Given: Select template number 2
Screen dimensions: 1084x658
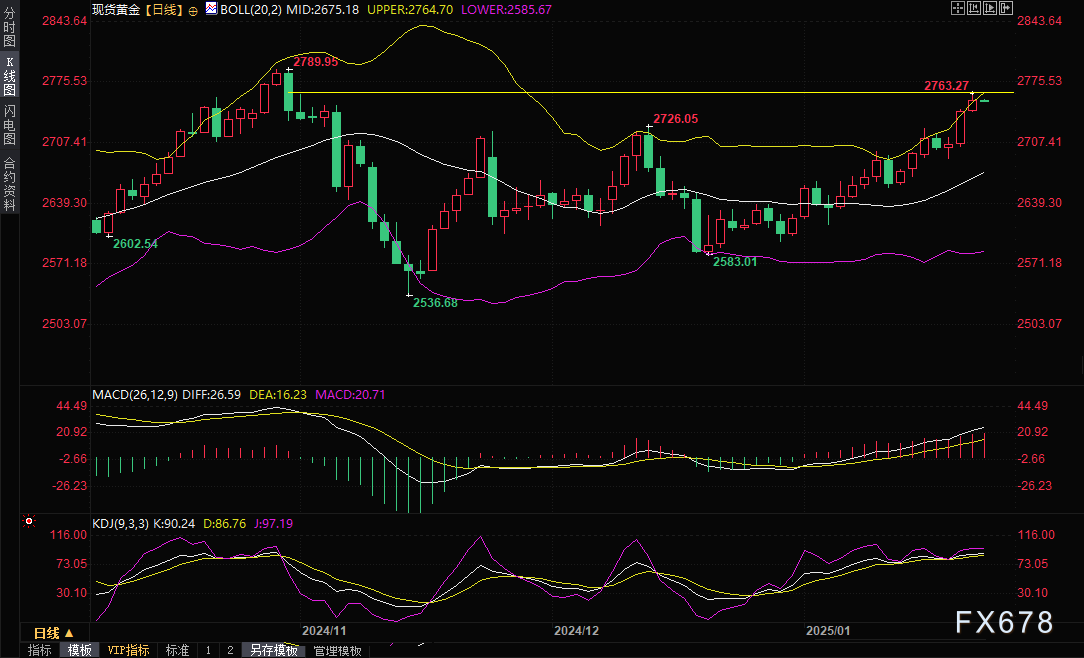Looking at the screenshot, I should [229, 650].
